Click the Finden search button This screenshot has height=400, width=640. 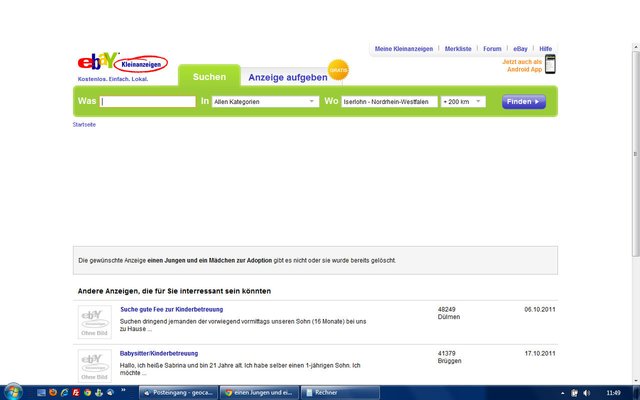coord(524,102)
